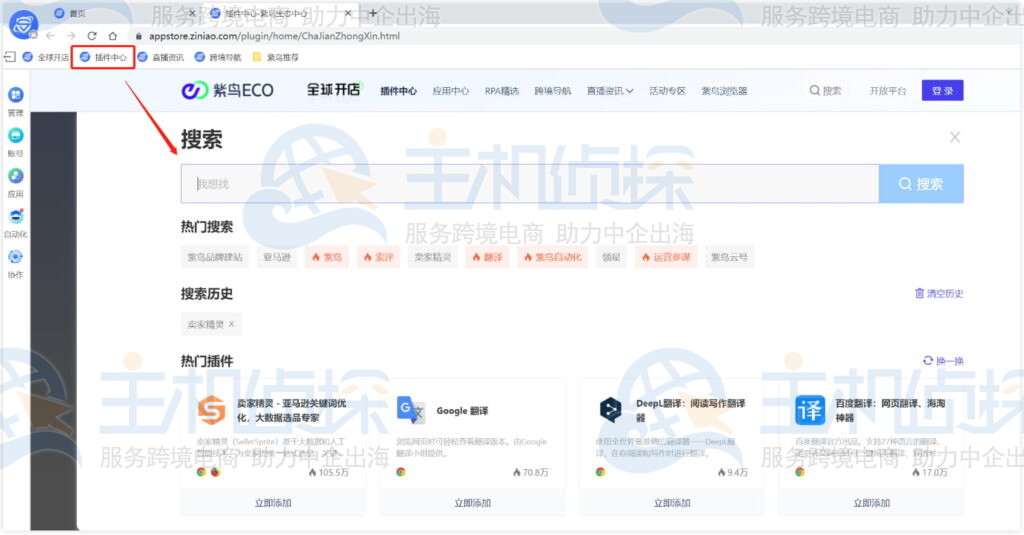Viewport: 1024px width, 535px height.
Task: Switch to the 首页 browser tab
Action: 124,13
